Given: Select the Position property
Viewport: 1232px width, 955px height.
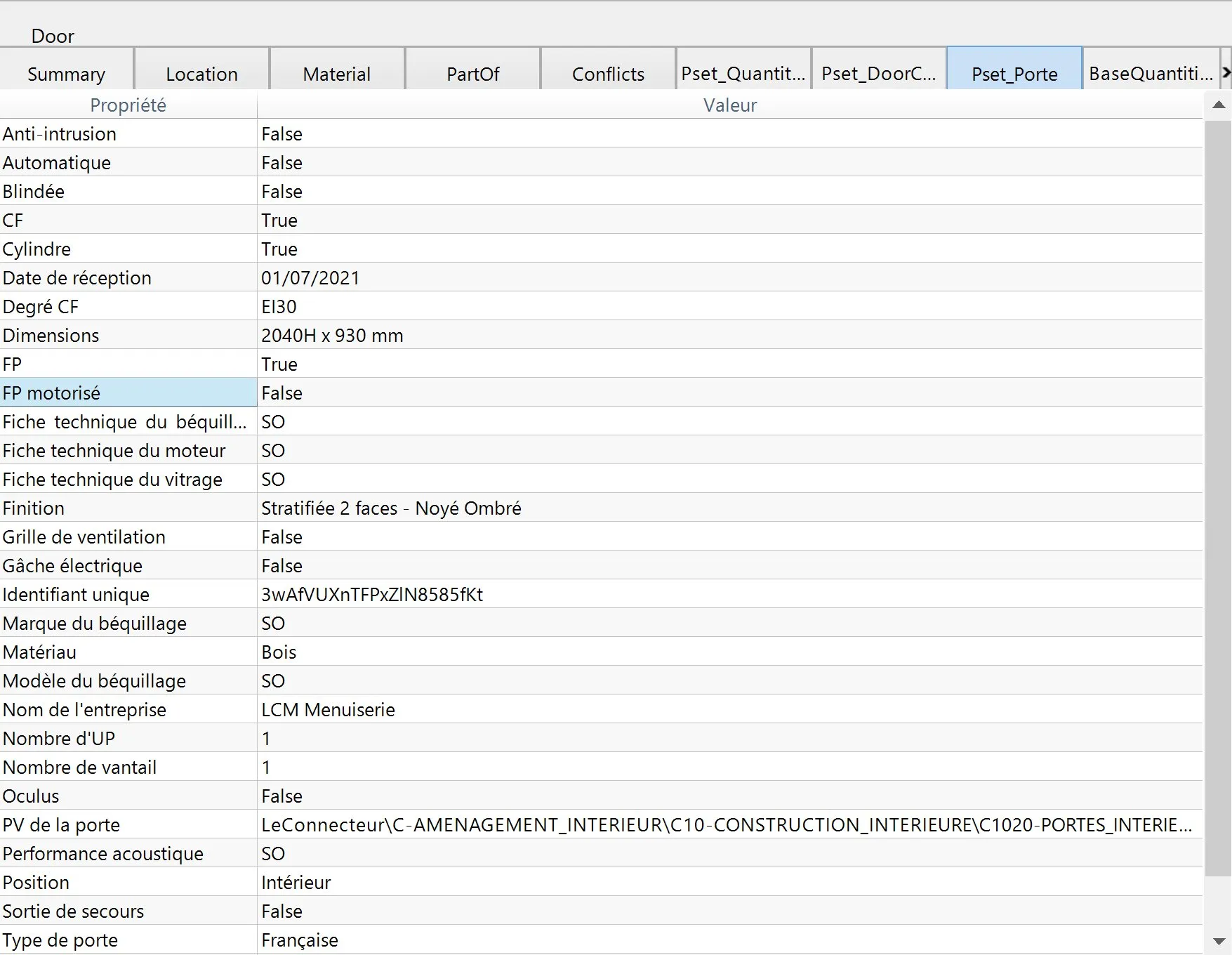Looking at the screenshot, I should coord(128,882).
